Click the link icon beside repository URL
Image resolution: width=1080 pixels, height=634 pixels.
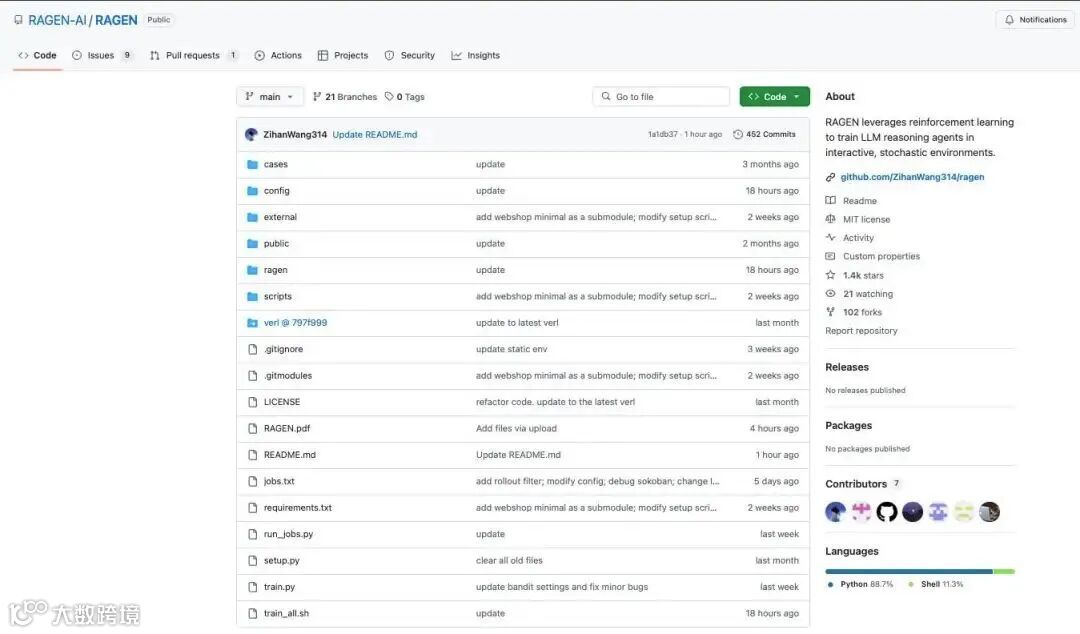point(830,177)
